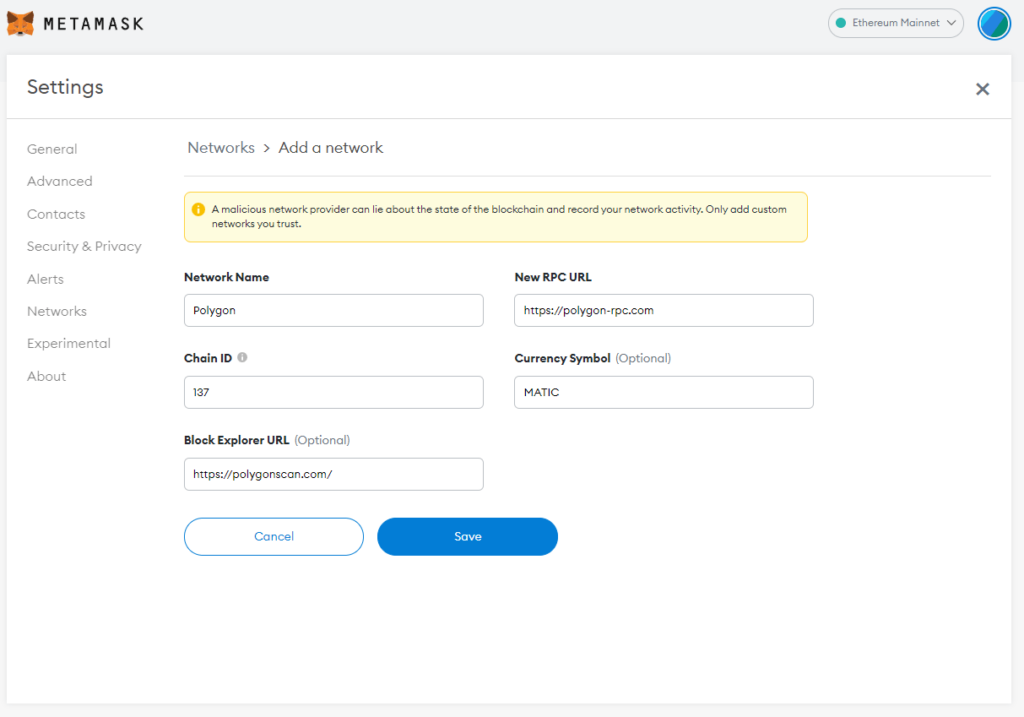Viewport: 1024px width, 717px height.
Task: Click the 'Currency Symbol' label
Action: [x=562, y=358]
